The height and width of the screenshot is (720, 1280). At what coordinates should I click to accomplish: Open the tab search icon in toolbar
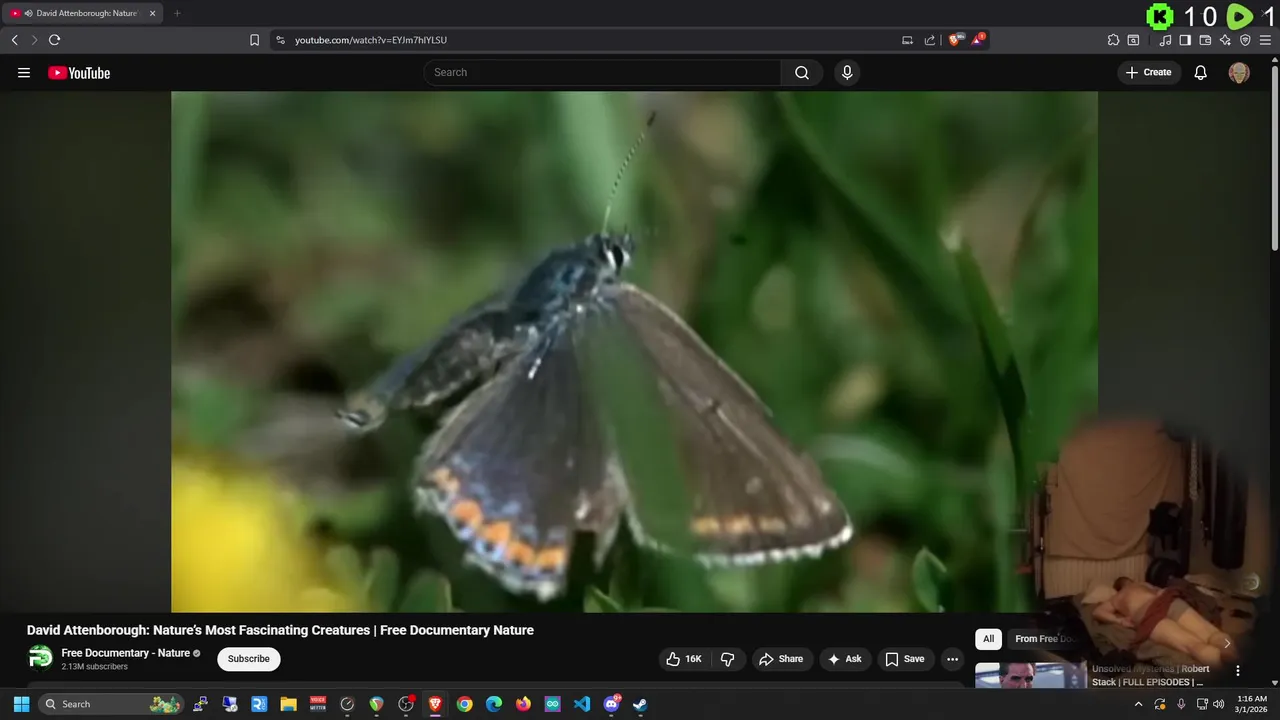(x=1133, y=40)
